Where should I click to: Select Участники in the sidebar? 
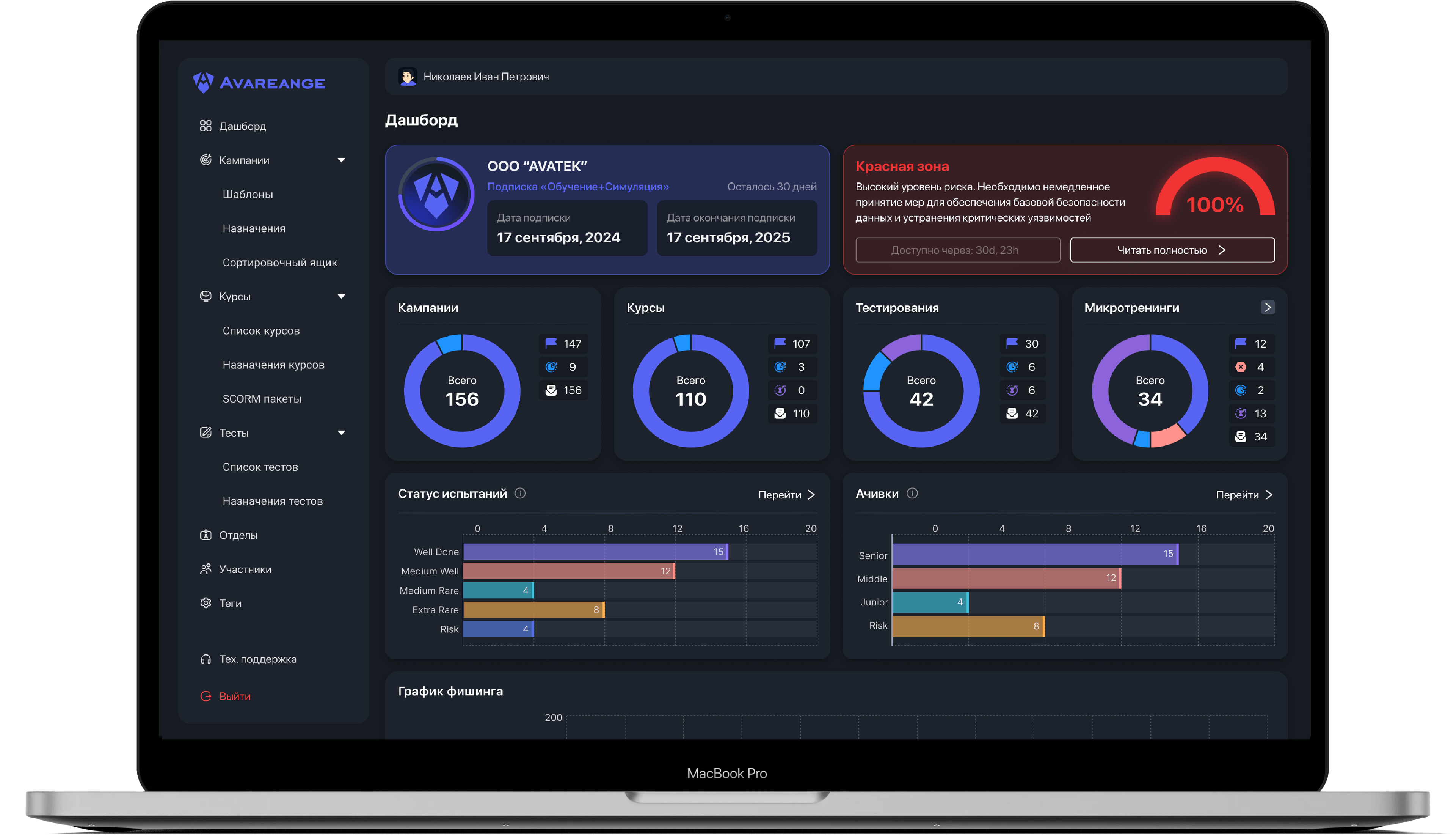click(245, 569)
